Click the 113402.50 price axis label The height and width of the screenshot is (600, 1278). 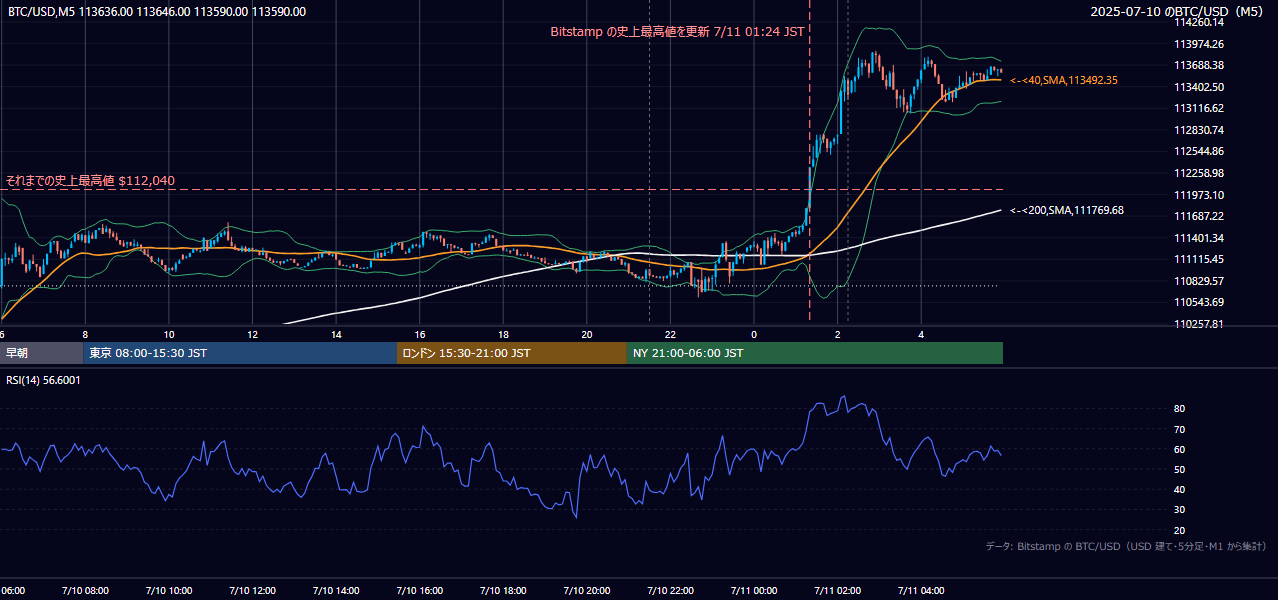(x=1199, y=87)
